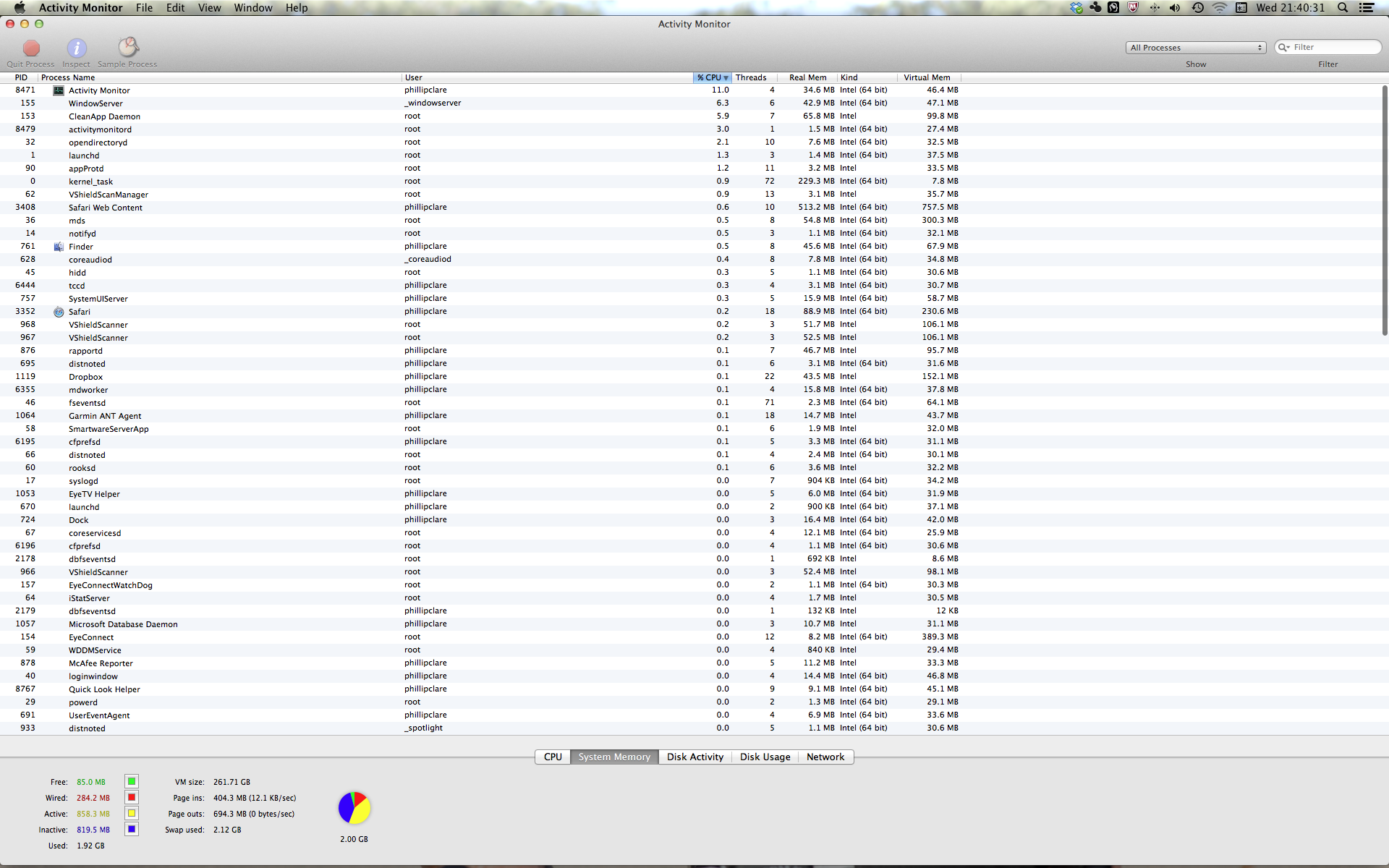Image resolution: width=1389 pixels, height=868 pixels.
Task: Open the Activity Monitor app menu
Action: [x=80, y=8]
